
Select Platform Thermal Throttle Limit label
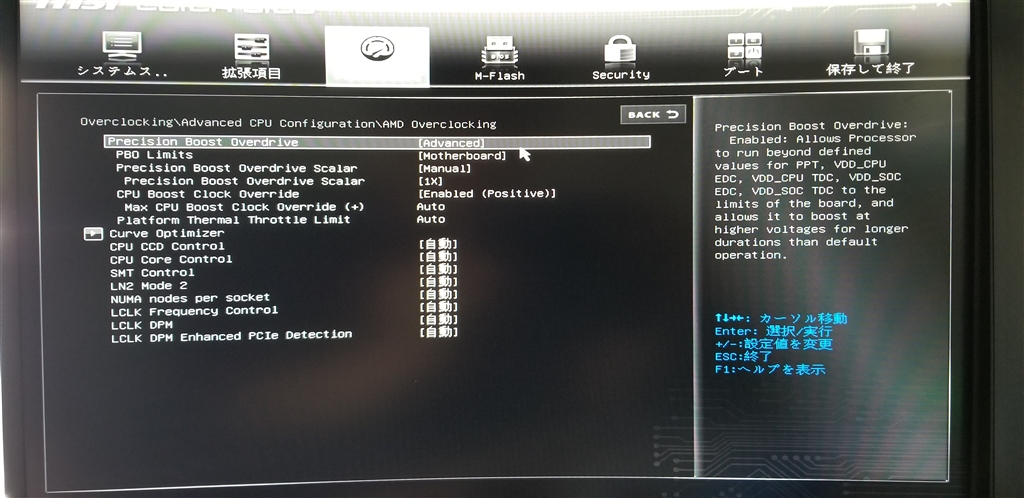click(x=233, y=220)
